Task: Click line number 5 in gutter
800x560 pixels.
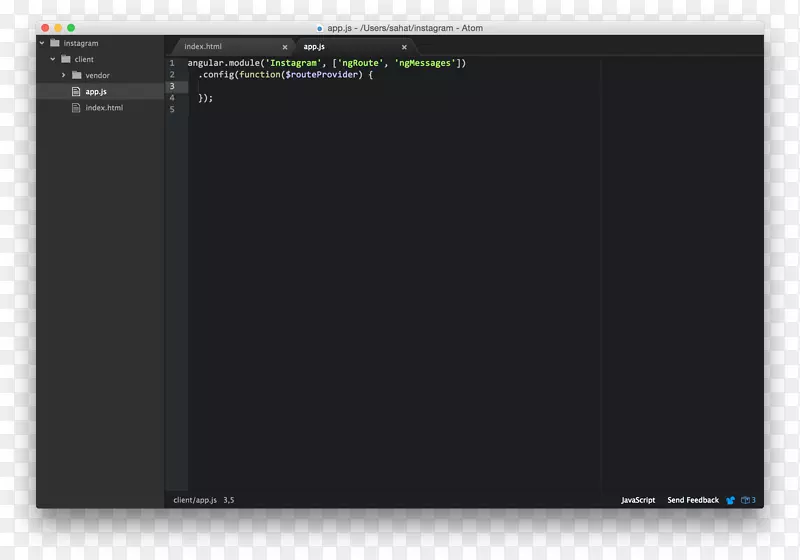Action: (x=172, y=110)
